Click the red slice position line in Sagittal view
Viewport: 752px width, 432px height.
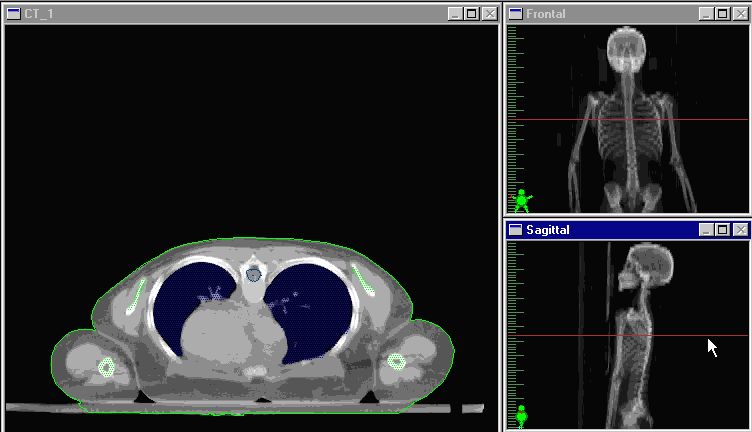click(x=628, y=335)
